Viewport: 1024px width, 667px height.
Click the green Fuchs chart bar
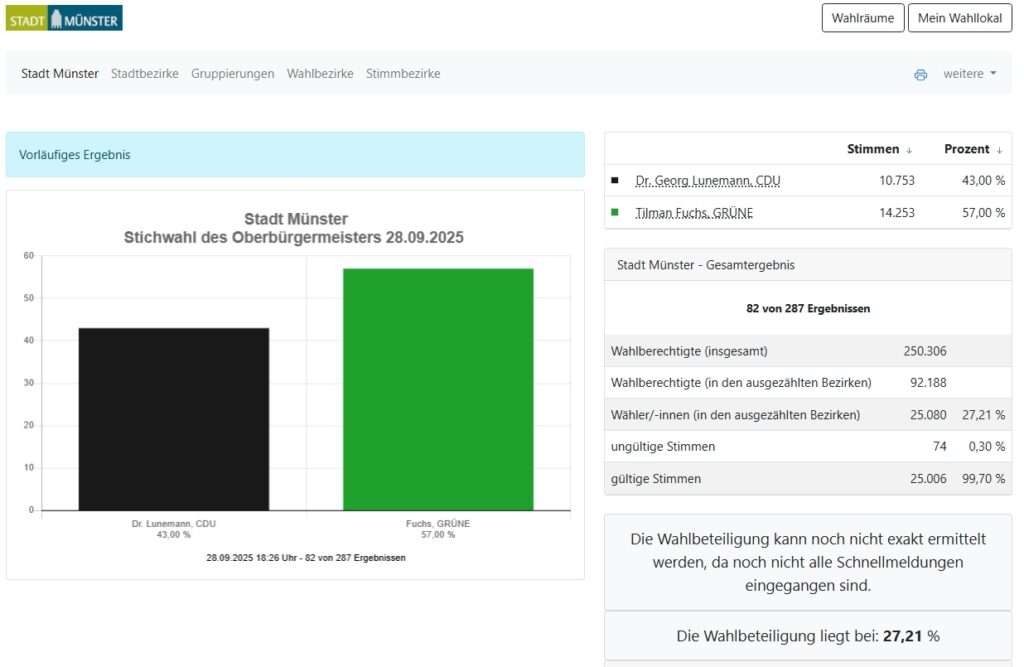438,389
